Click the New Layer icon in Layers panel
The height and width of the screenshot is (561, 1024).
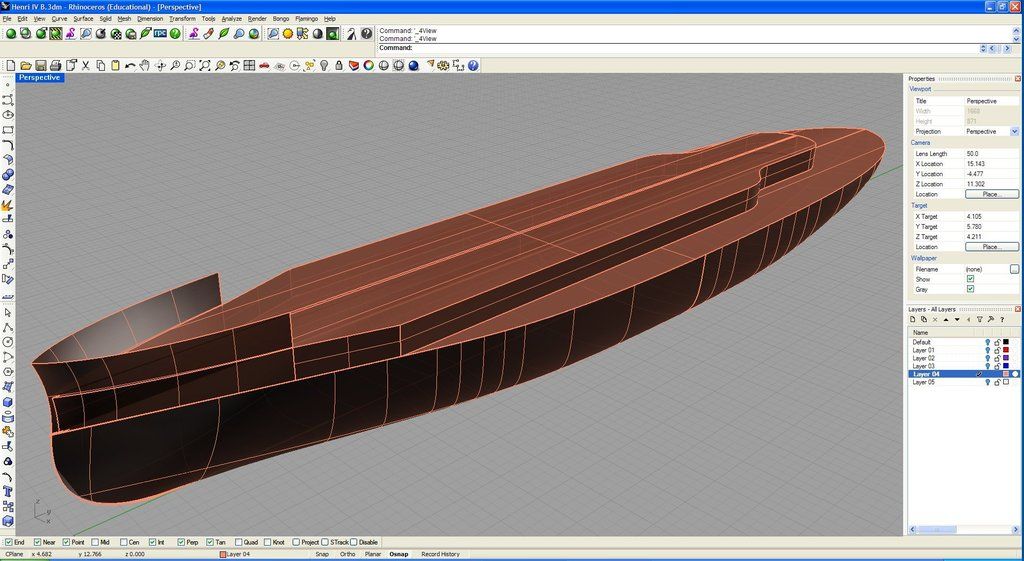point(914,319)
